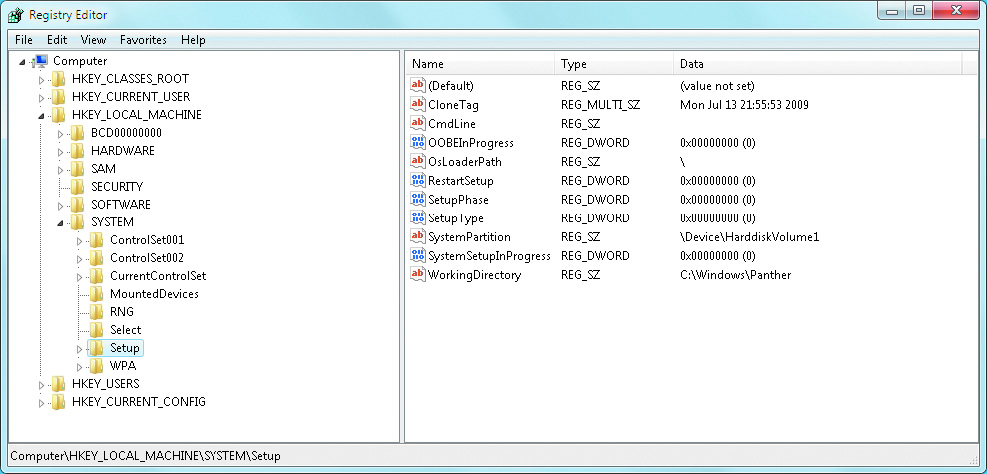Sort values by the Data column header
Image resolution: width=987 pixels, height=474 pixels.
tap(818, 64)
